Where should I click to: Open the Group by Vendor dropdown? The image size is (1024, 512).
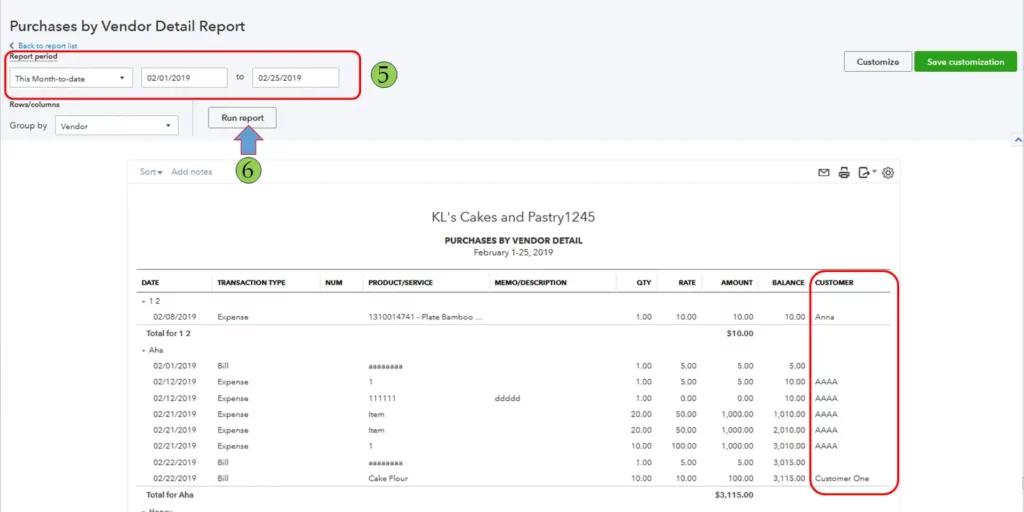click(x=116, y=126)
